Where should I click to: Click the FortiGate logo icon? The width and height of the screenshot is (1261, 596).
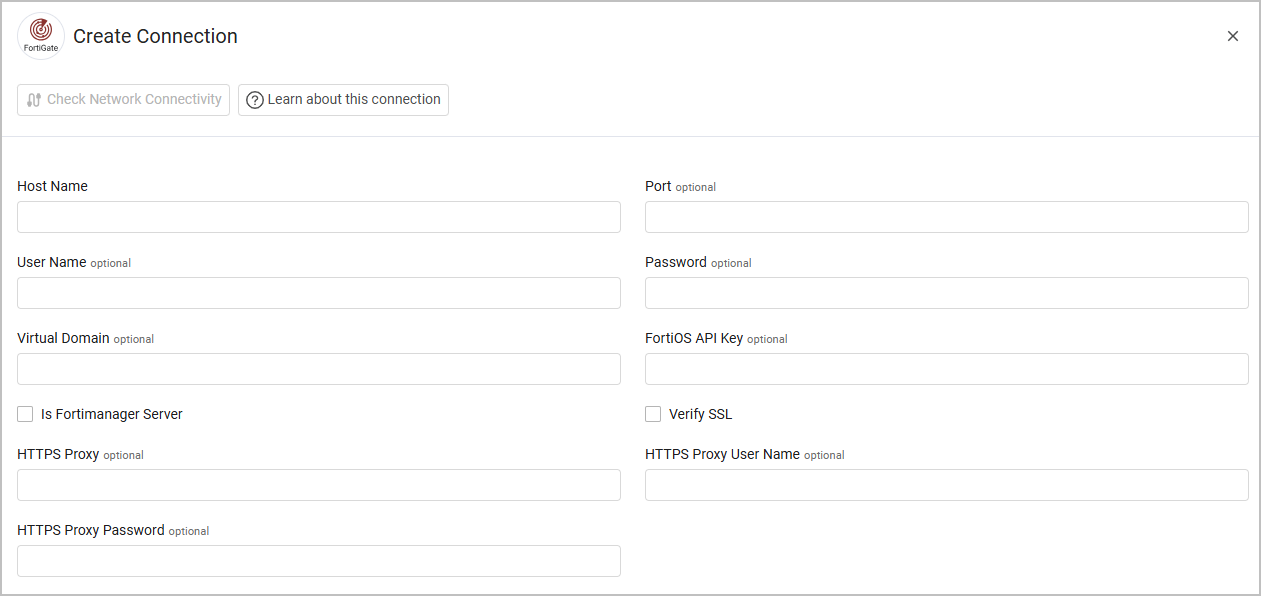pyautogui.click(x=41, y=36)
